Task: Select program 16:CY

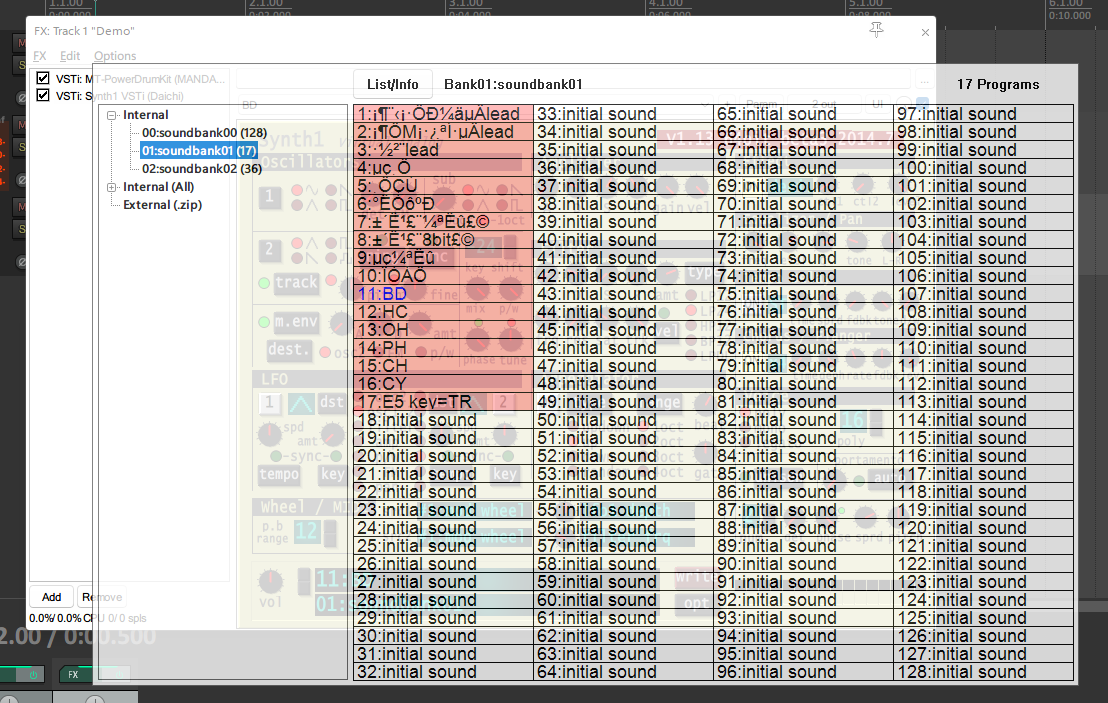Action: 443,384
